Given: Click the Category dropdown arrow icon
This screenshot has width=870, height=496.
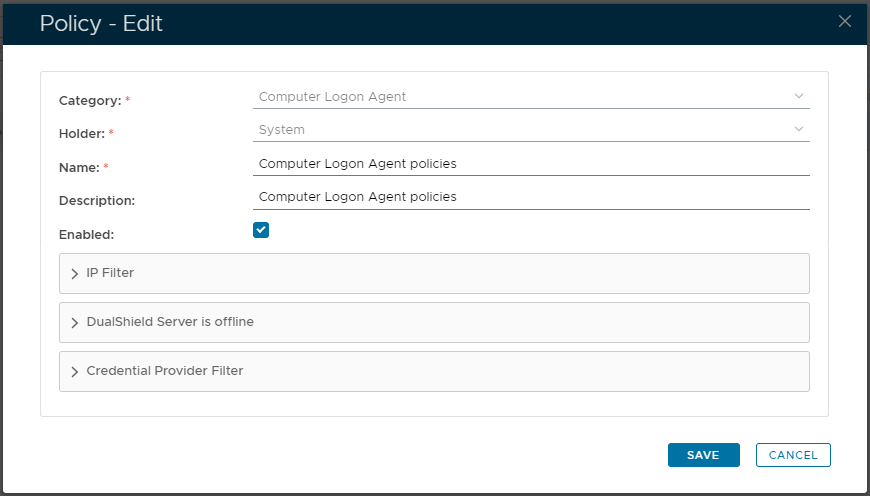Looking at the screenshot, I should click(x=799, y=97).
